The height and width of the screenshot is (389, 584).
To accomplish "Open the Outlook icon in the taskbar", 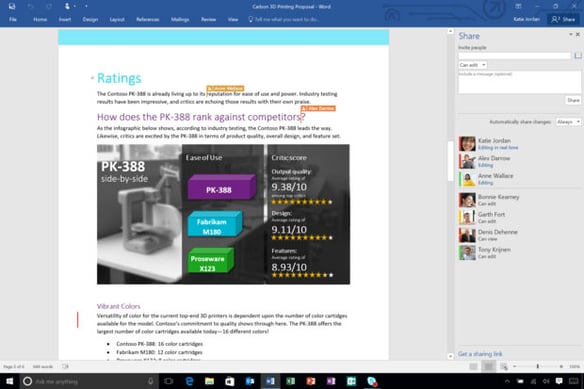I will tap(250, 381).
